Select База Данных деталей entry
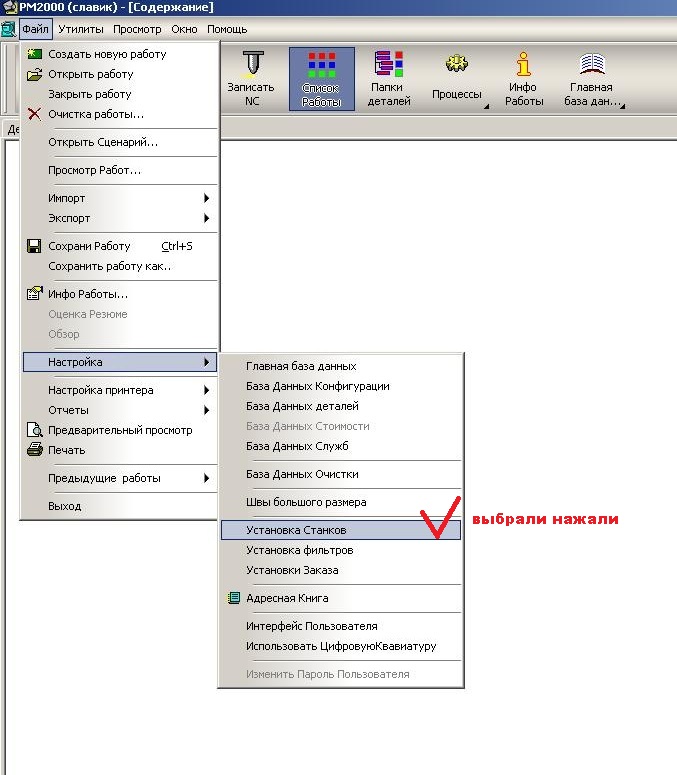The width and height of the screenshot is (677, 775). (x=340, y=406)
